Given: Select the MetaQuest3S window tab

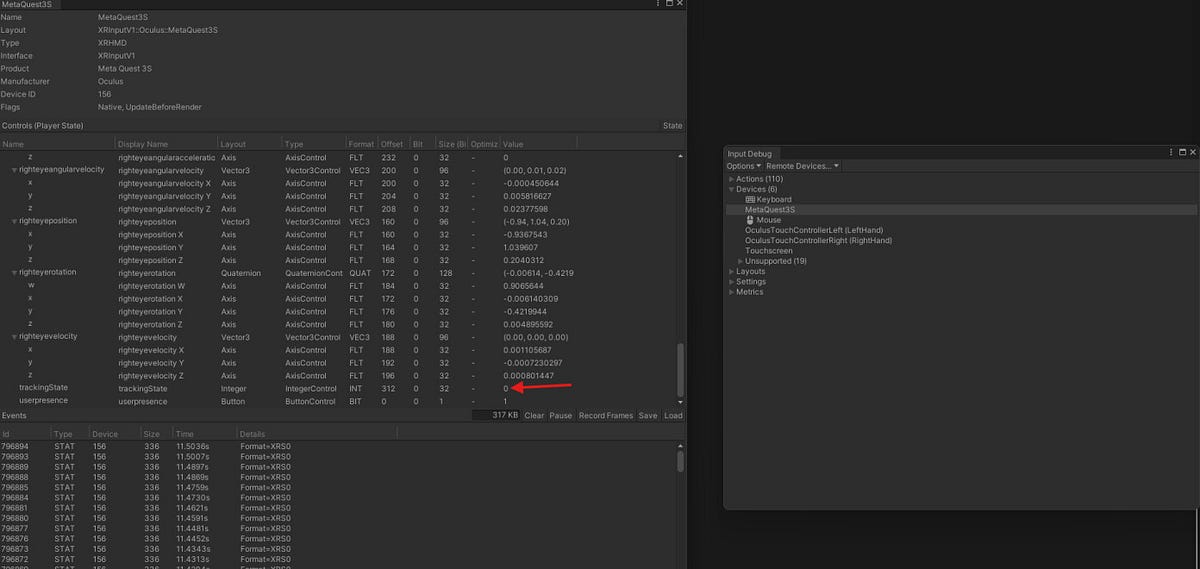Looking at the screenshot, I should [x=30, y=5].
